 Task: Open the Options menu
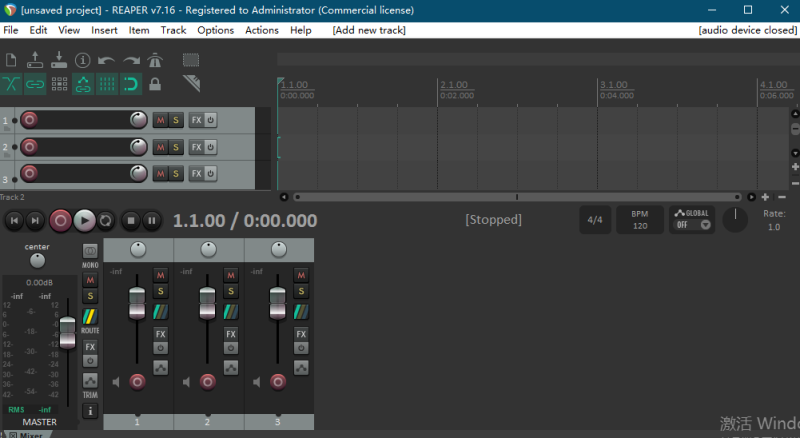[x=215, y=30]
